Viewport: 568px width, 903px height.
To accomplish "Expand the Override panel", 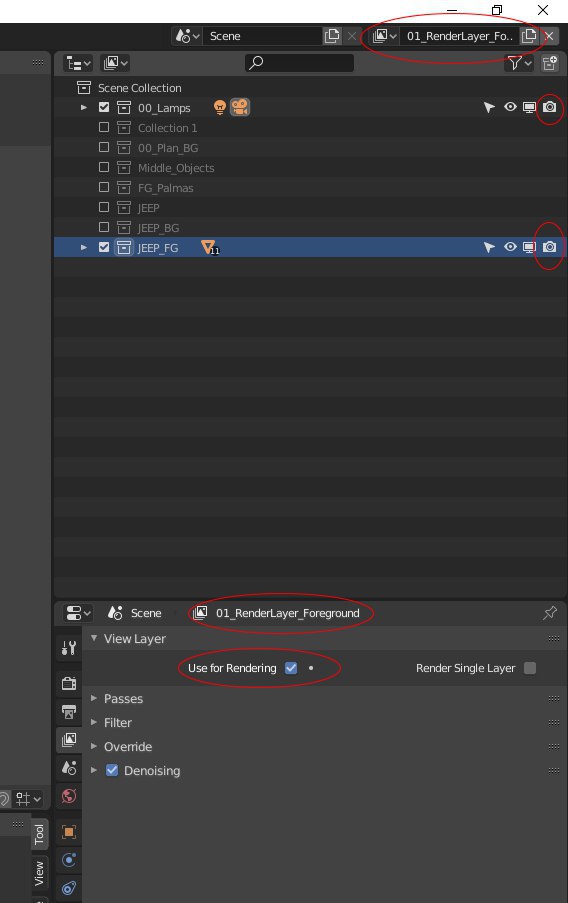I will point(94,746).
